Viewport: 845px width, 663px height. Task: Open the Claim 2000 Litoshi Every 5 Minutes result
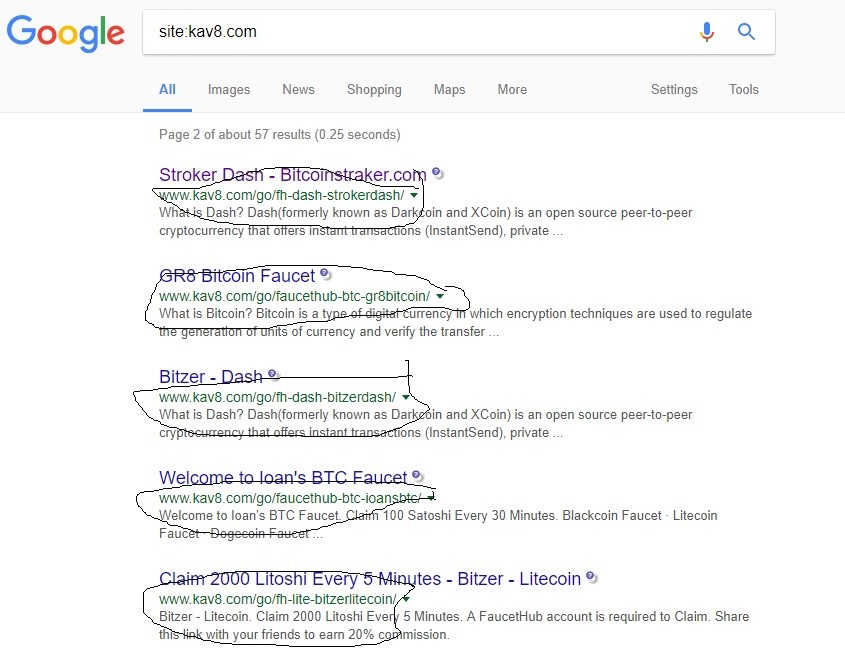click(x=370, y=578)
